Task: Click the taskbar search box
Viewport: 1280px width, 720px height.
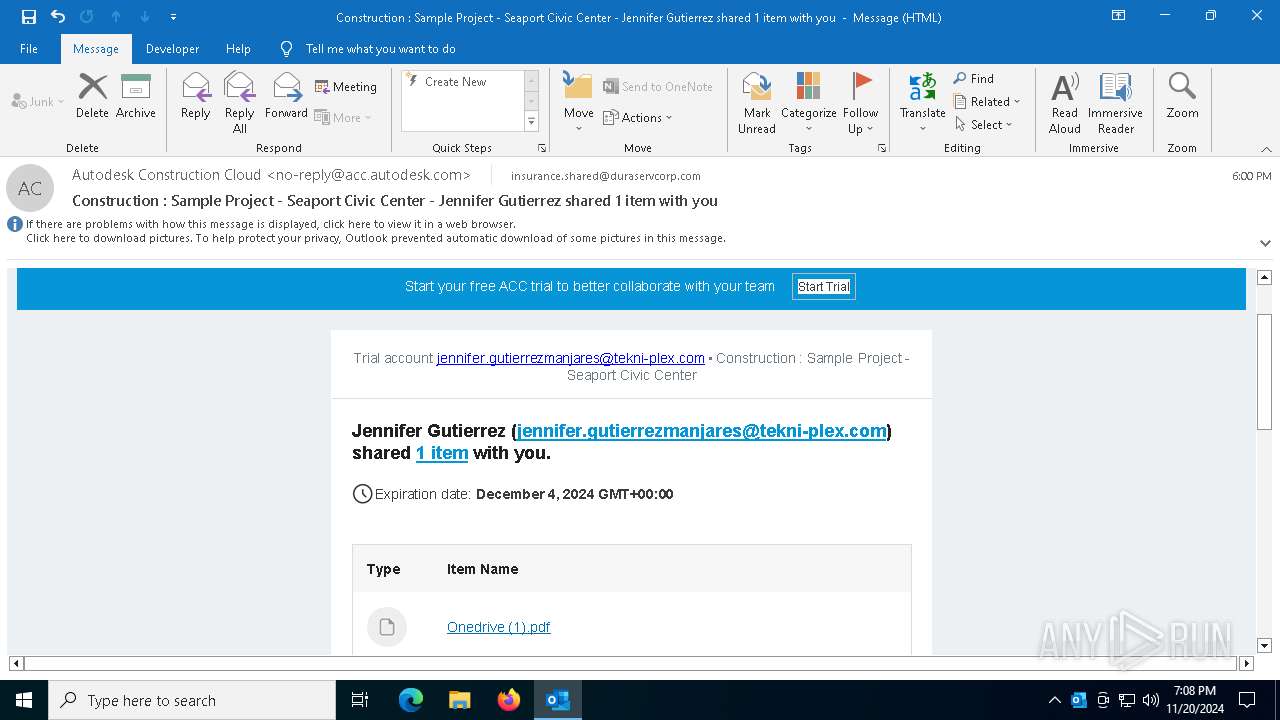Action: click(x=192, y=700)
